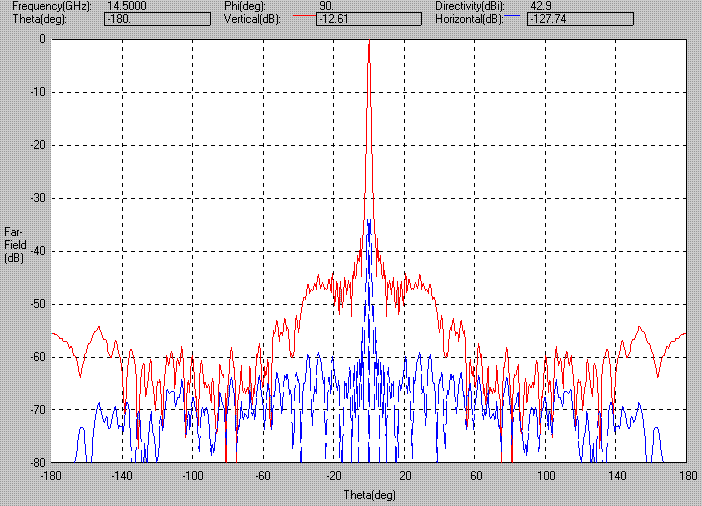Click the Theta(deg) x-axis title below plot
Image resolution: width=702 pixels, height=506 pixels.
pos(369,493)
